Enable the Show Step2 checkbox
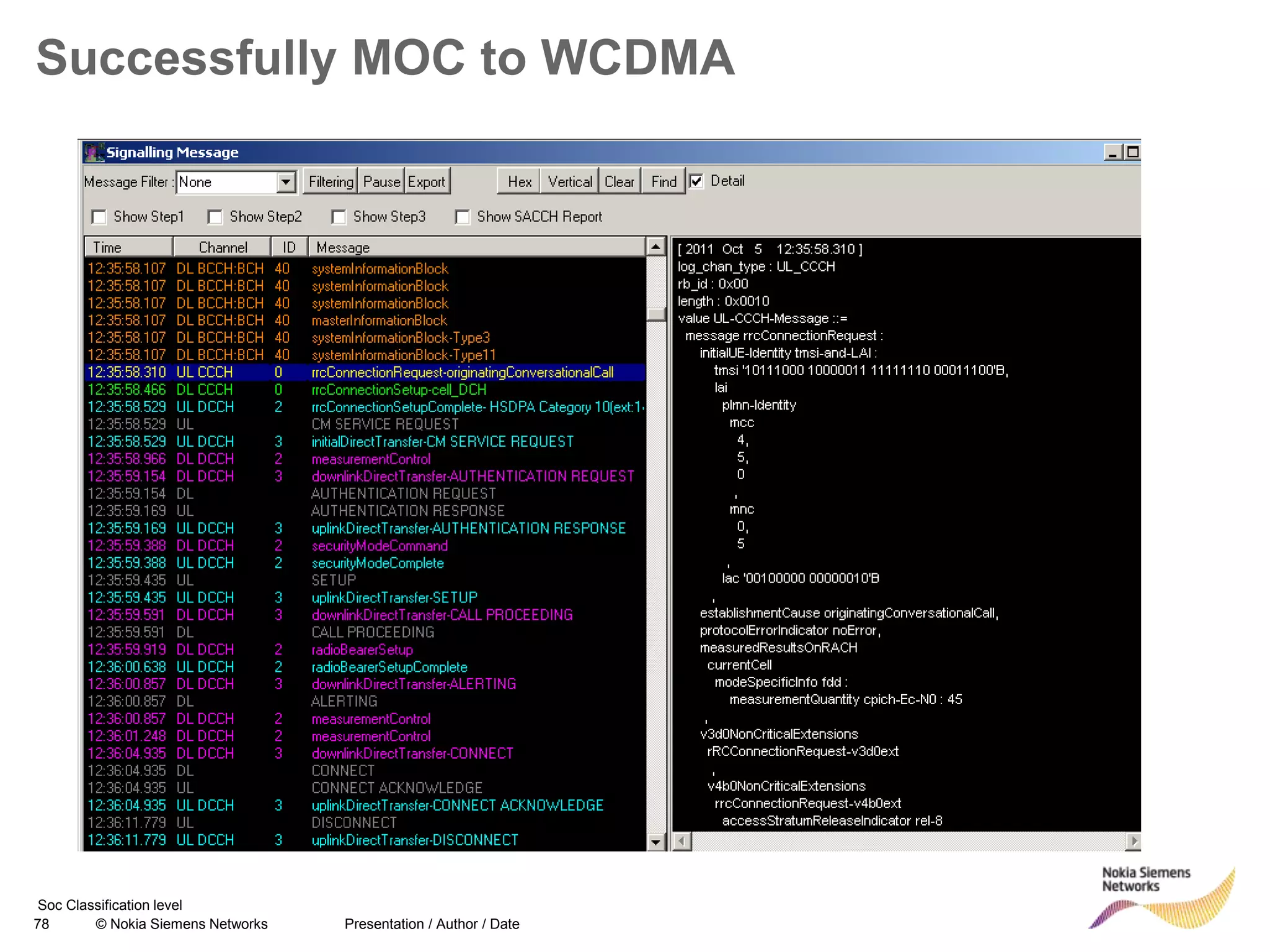Image resolution: width=1270 pixels, height=952 pixels. (215, 217)
